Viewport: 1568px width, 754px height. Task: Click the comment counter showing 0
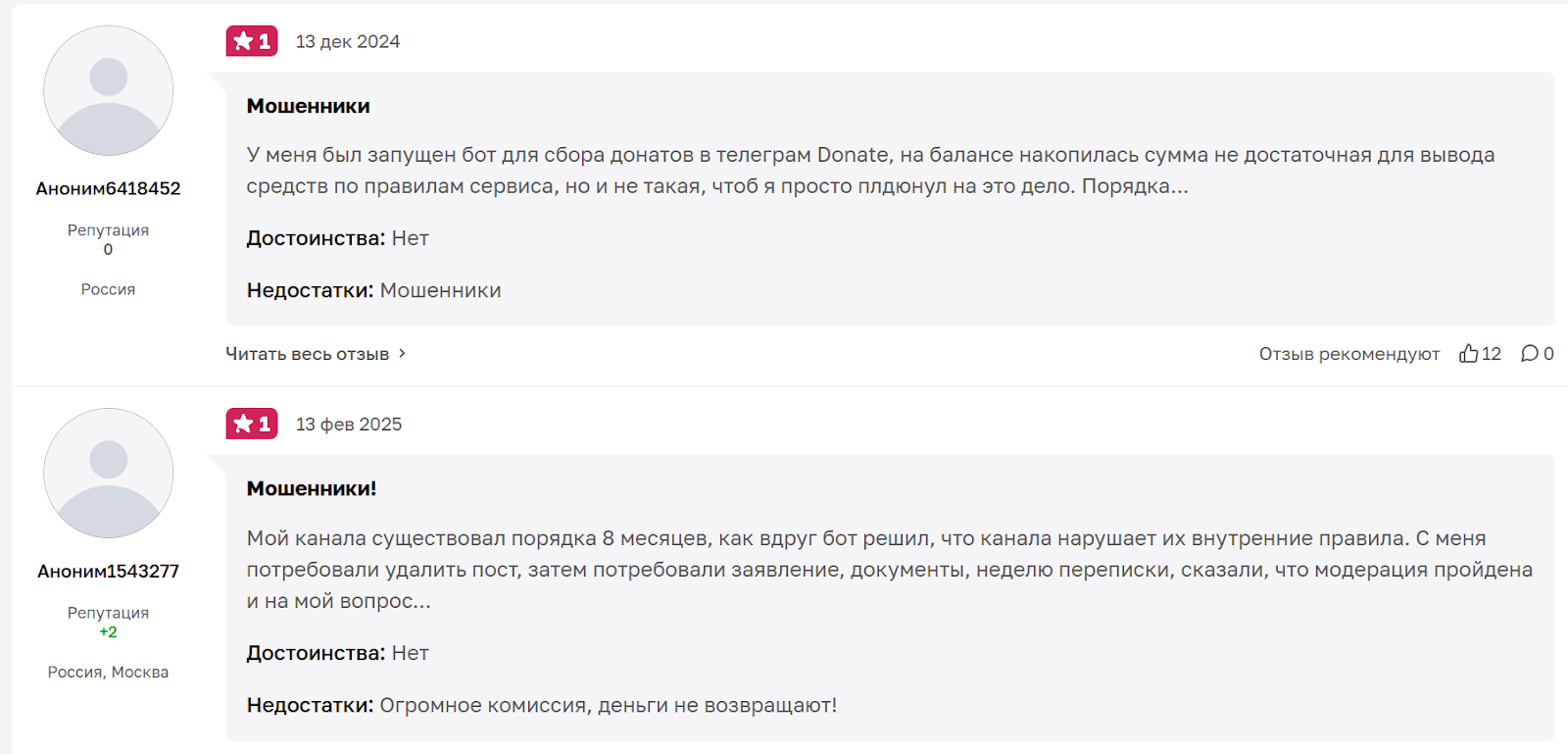pos(1548,353)
